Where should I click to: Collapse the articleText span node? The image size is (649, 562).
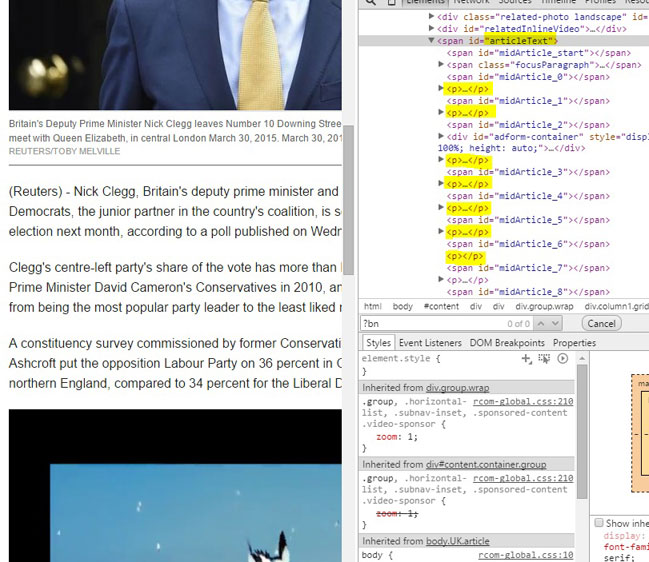[431, 40]
